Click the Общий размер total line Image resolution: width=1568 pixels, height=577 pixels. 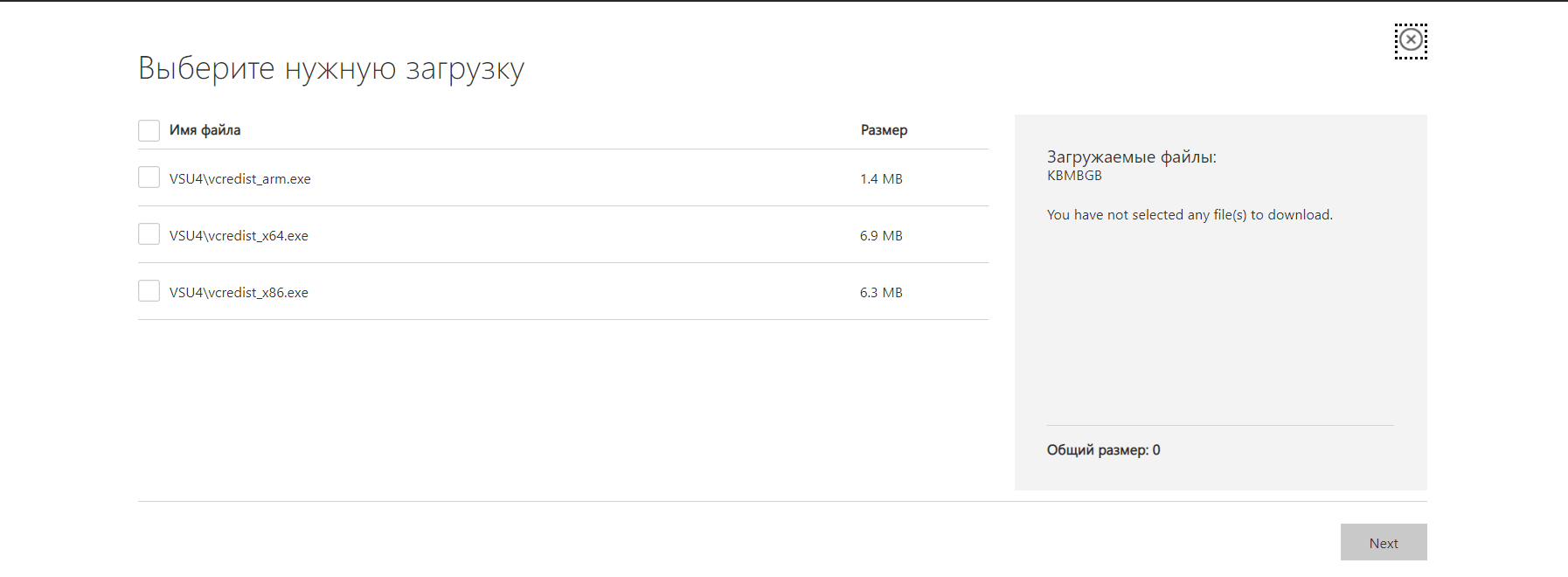(x=1103, y=450)
